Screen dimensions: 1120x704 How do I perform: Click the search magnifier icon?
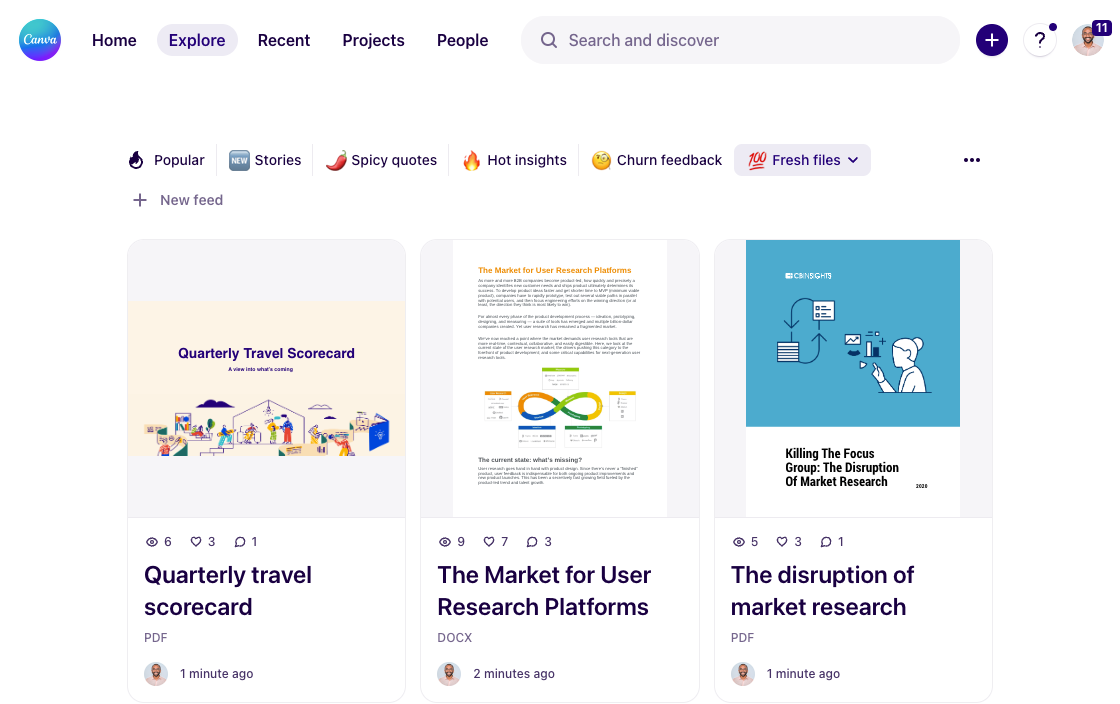549,40
